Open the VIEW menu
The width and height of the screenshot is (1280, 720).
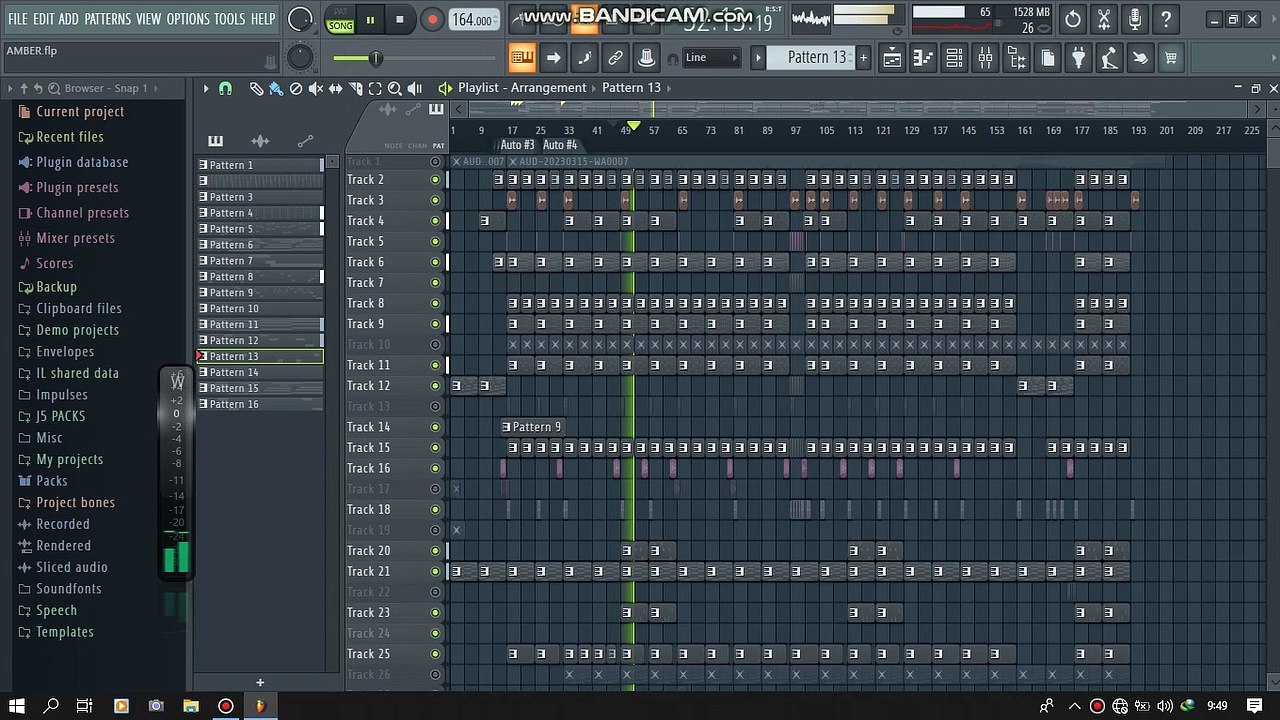148,19
